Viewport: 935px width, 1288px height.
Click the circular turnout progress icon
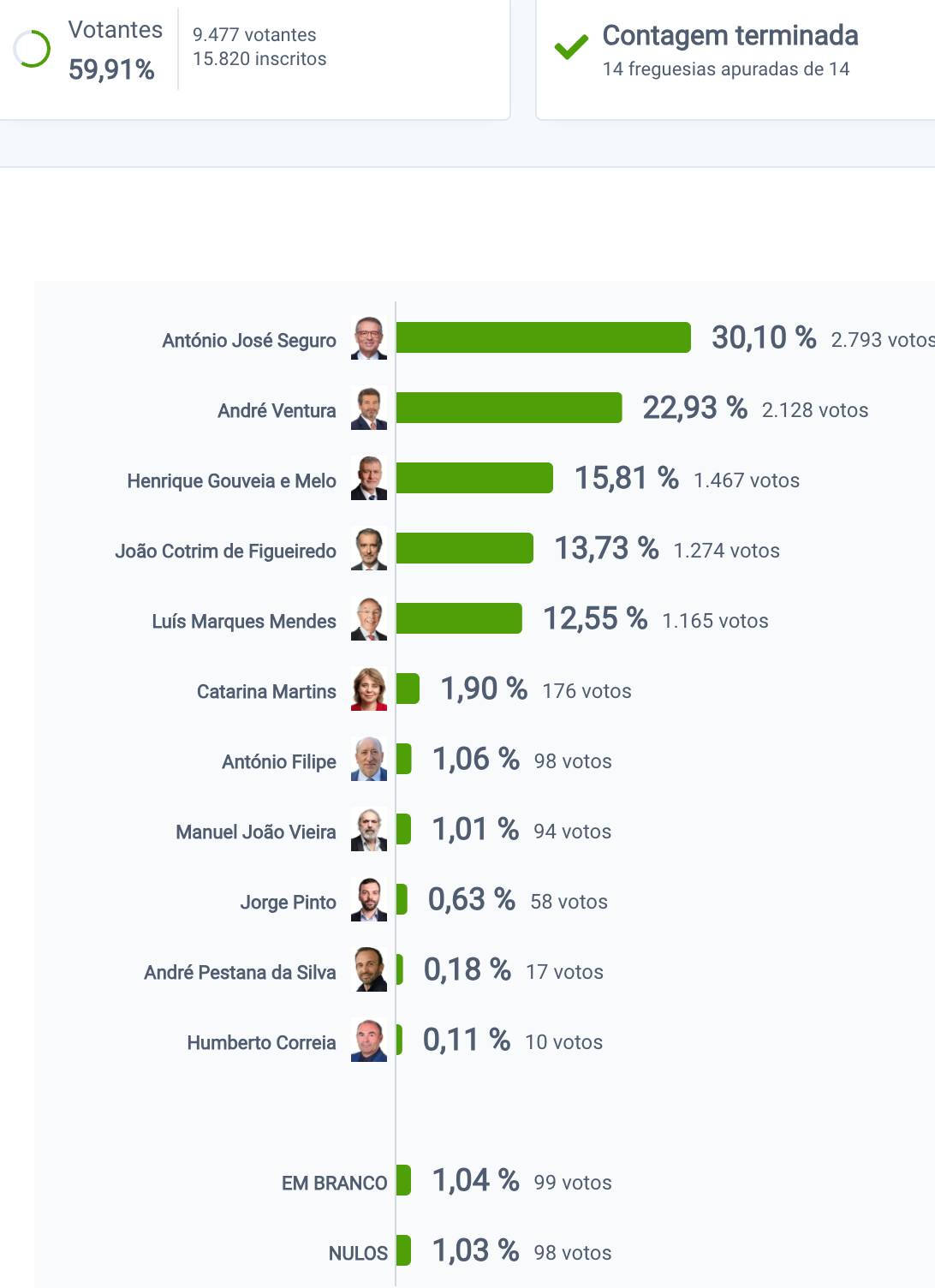(33, 49)
